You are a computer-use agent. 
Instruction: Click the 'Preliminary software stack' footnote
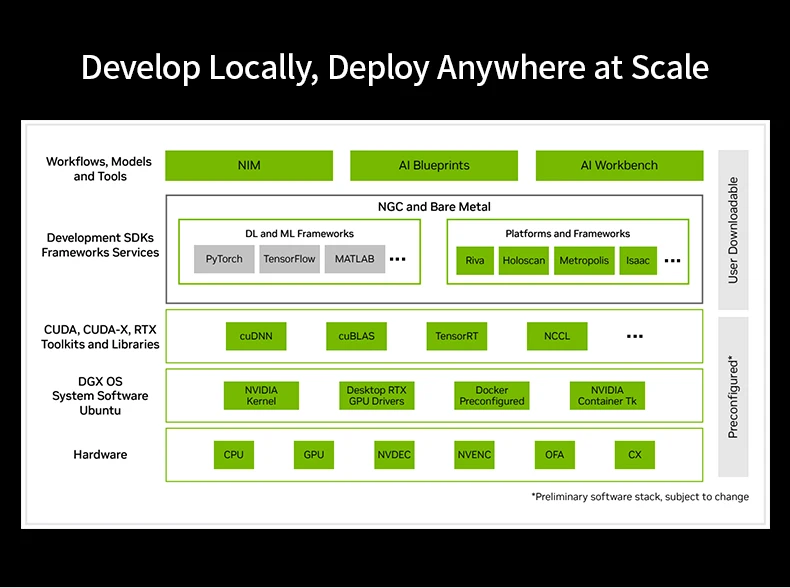640,497
